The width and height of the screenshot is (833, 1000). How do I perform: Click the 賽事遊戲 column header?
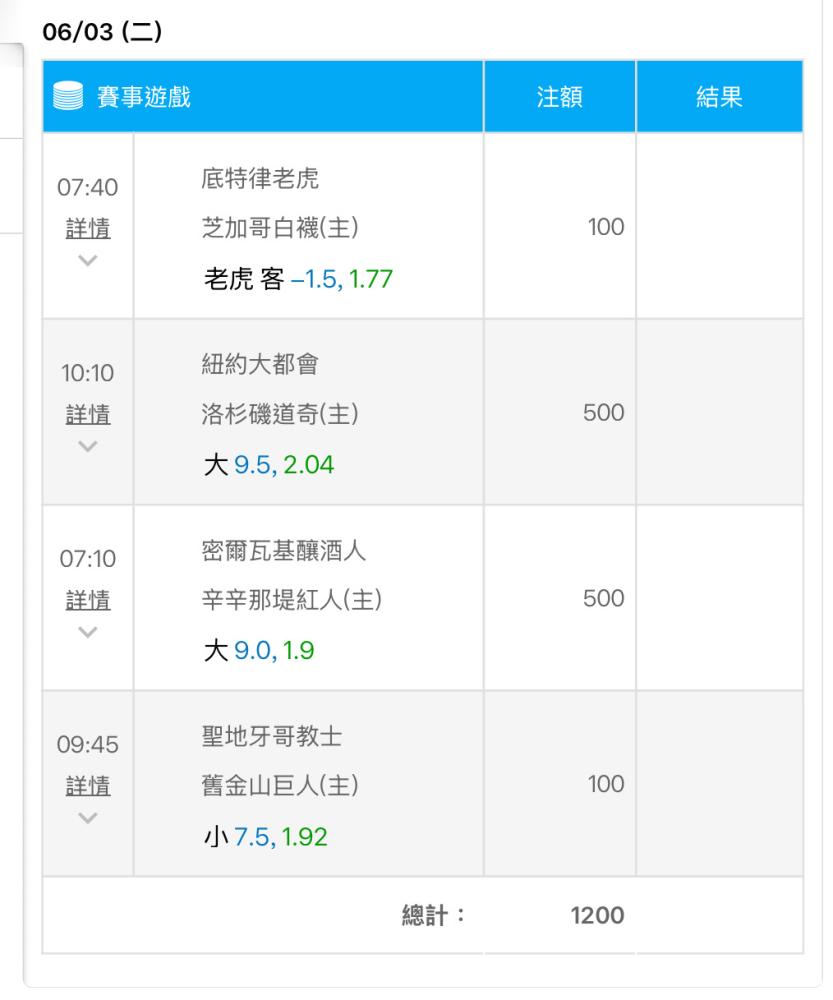pyautogui.click(x=143, y=97)
